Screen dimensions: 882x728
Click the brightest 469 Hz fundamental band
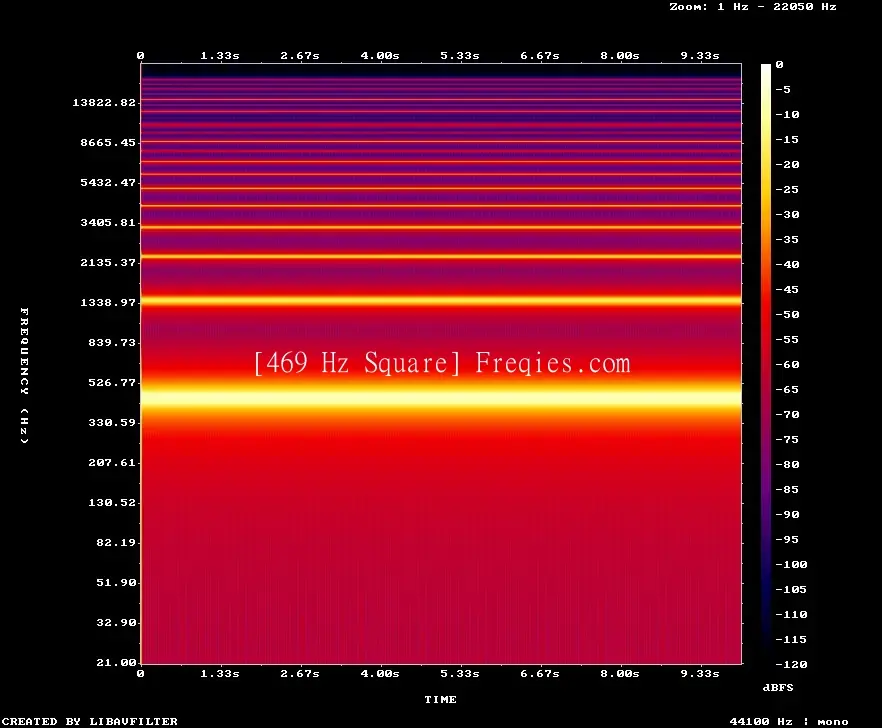[x=441, y=397]
